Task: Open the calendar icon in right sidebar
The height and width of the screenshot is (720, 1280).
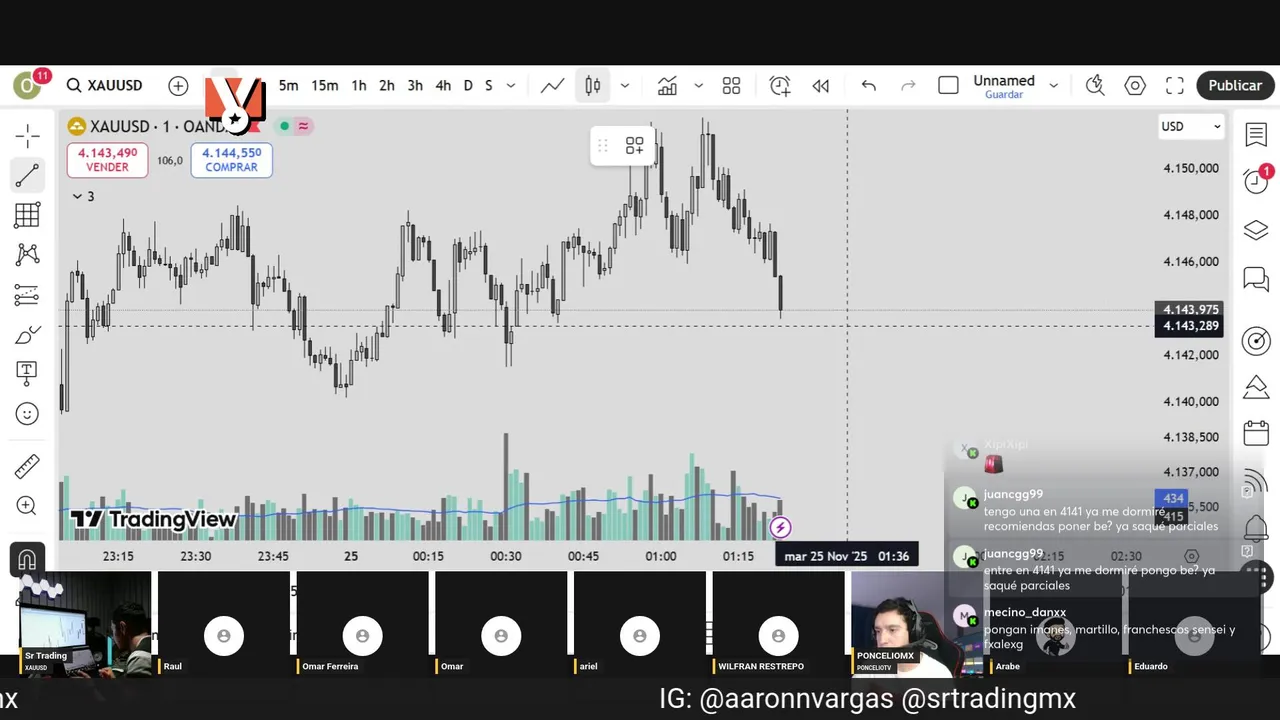Action: [1256, 433]
